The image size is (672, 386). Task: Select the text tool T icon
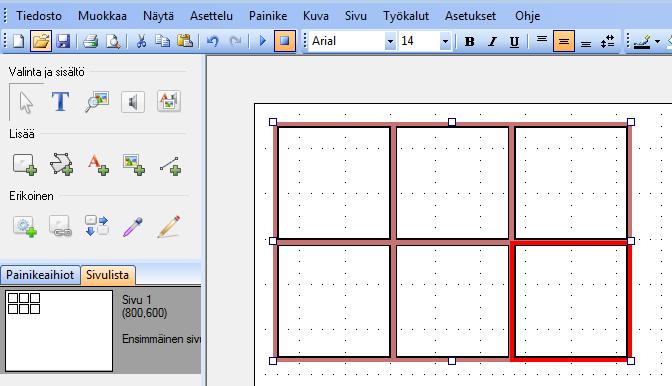60,102
